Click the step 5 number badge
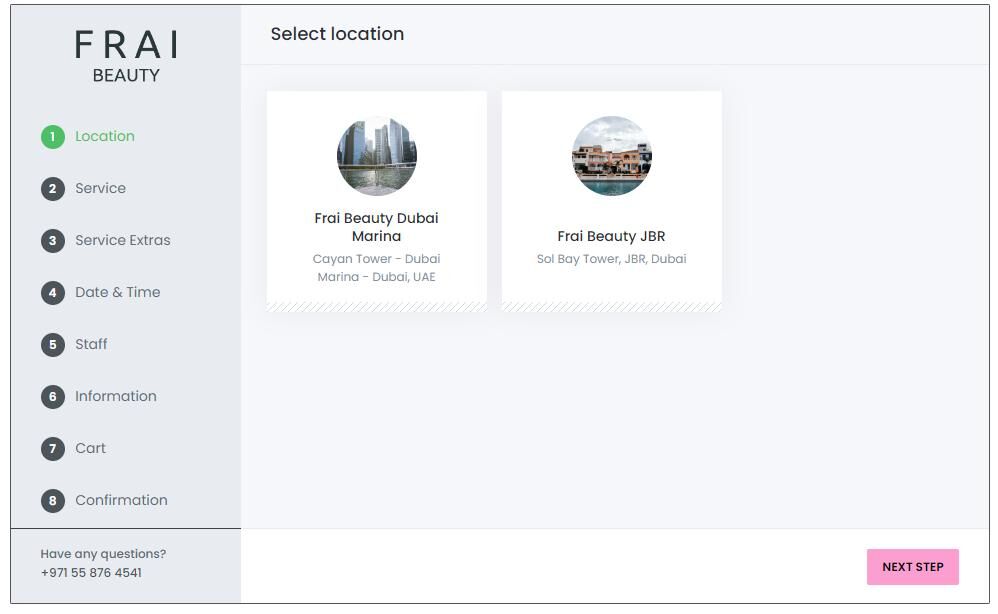998x614 pixels. (52, 345)
